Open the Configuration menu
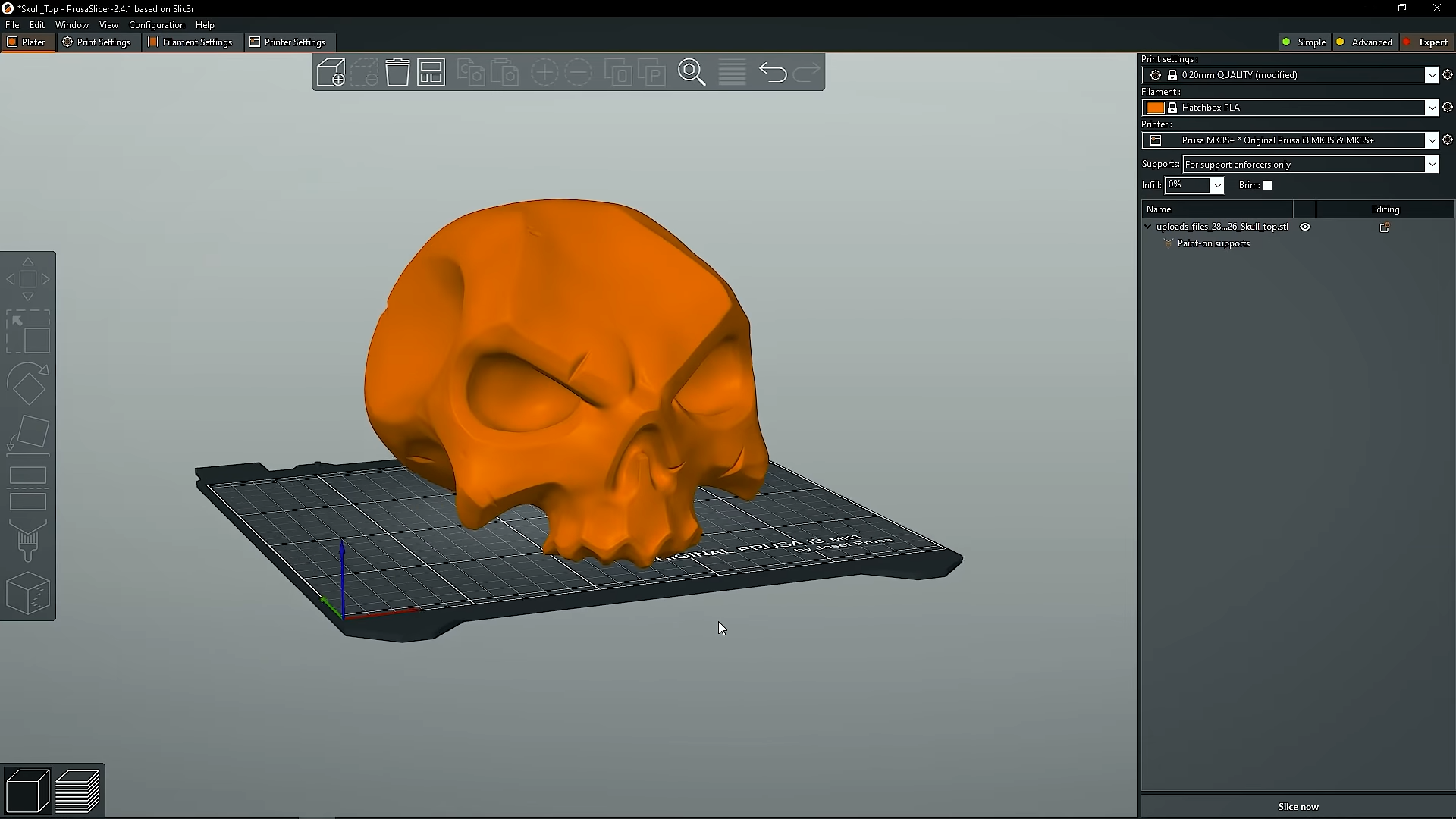The width and height of the screenshot is (1456, 819). 156,24
